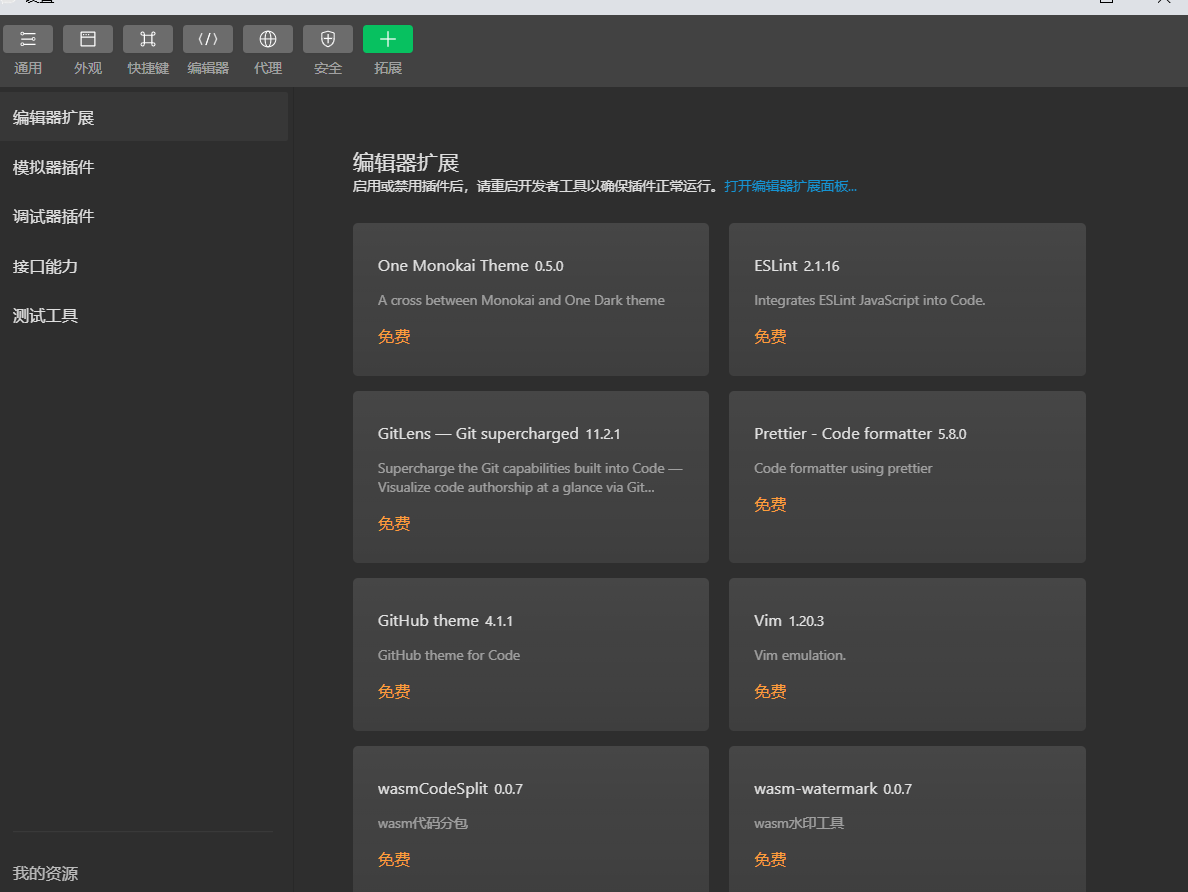Open the 通用 general settings icon
This screenshot has height=892, width=1188.
coord(28,39)
